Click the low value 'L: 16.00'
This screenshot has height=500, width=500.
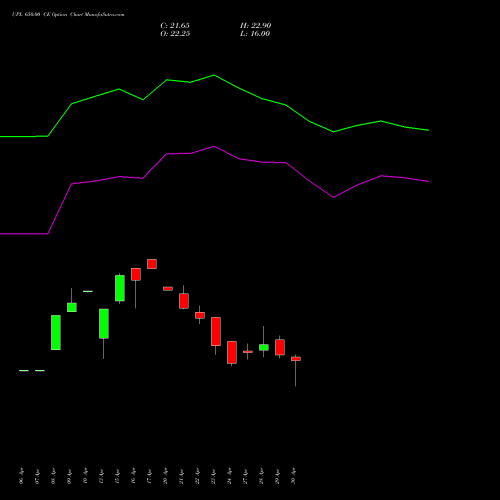[255, 34]
